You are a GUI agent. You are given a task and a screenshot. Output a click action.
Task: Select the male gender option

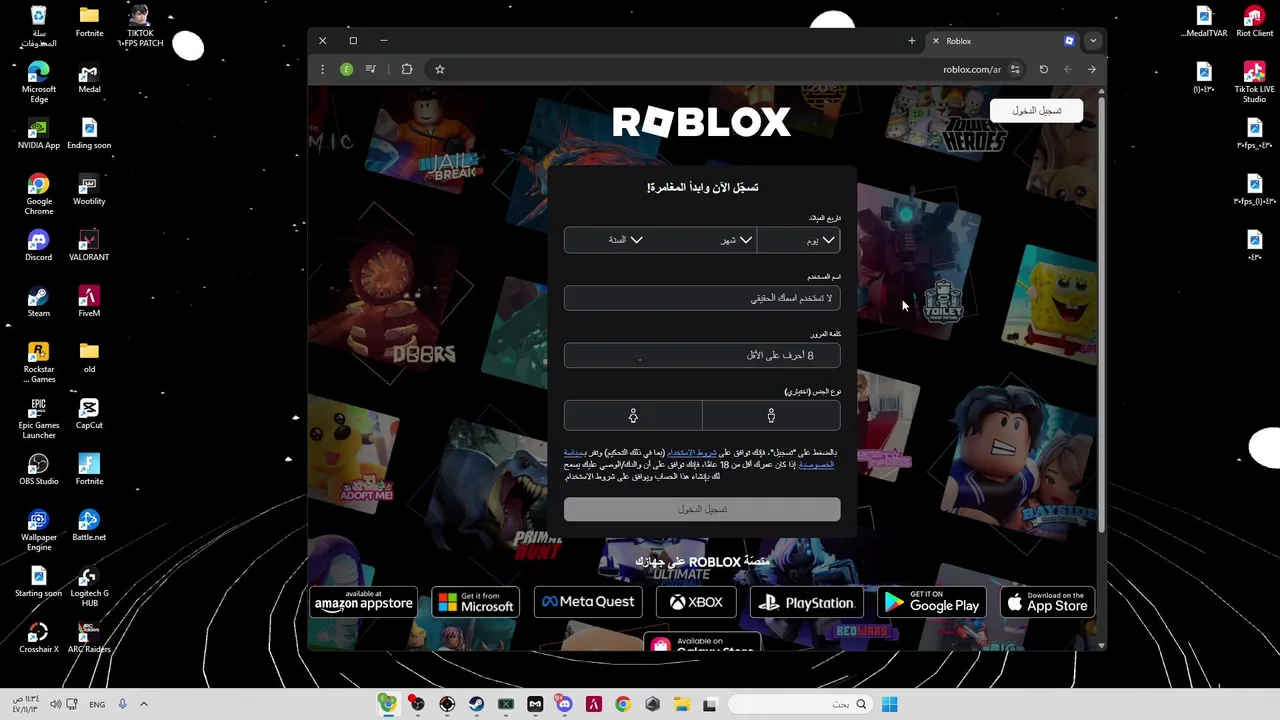tap(771, 415)
